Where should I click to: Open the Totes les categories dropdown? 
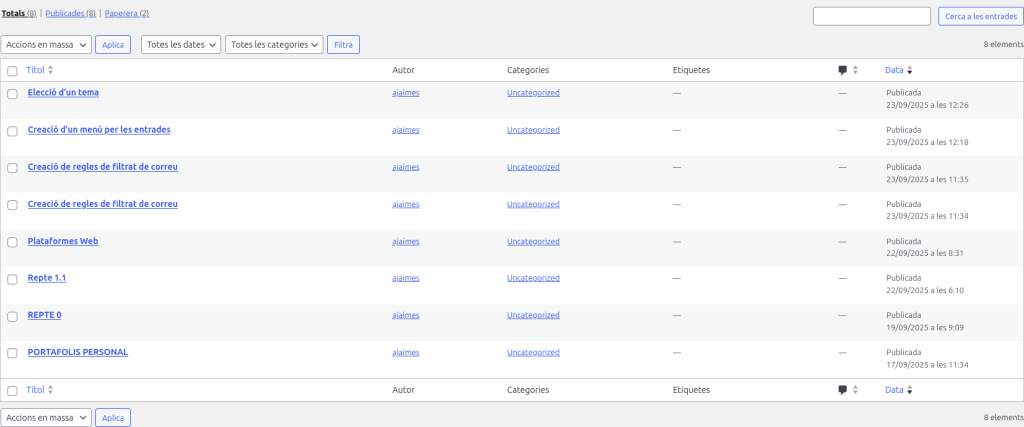pos(274,45)
